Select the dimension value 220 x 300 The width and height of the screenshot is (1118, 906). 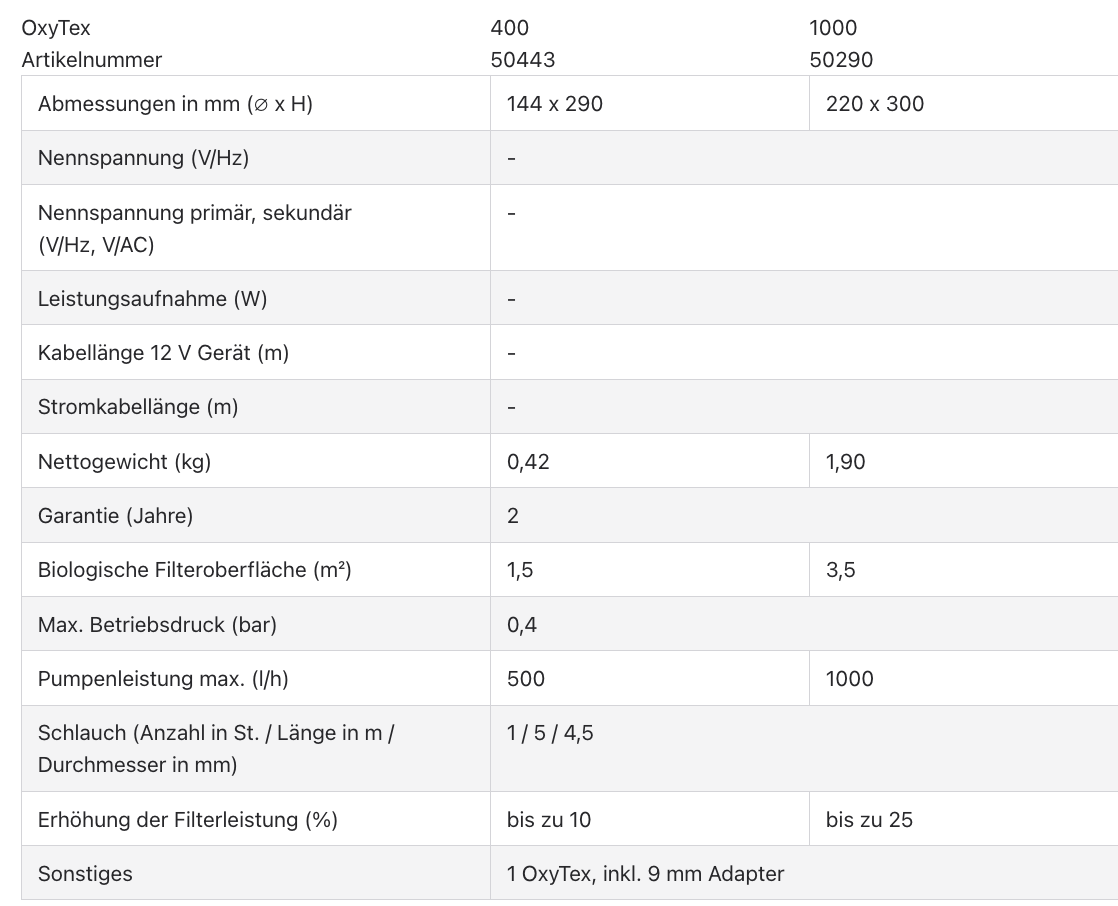point(875,104)
